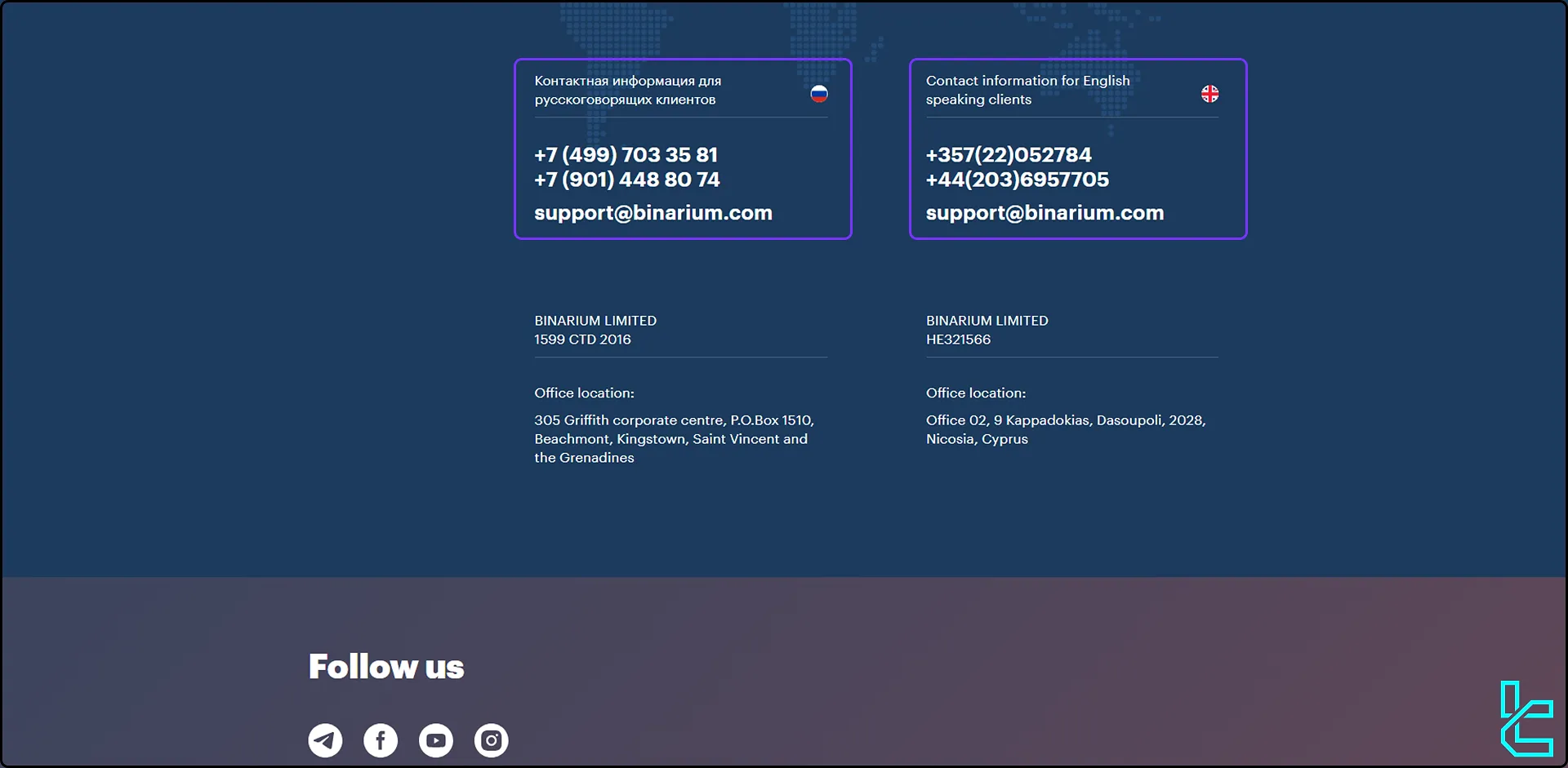Open the Instagram social icon
This screenshot has width=1568, height=768.
tap(492, 740)
